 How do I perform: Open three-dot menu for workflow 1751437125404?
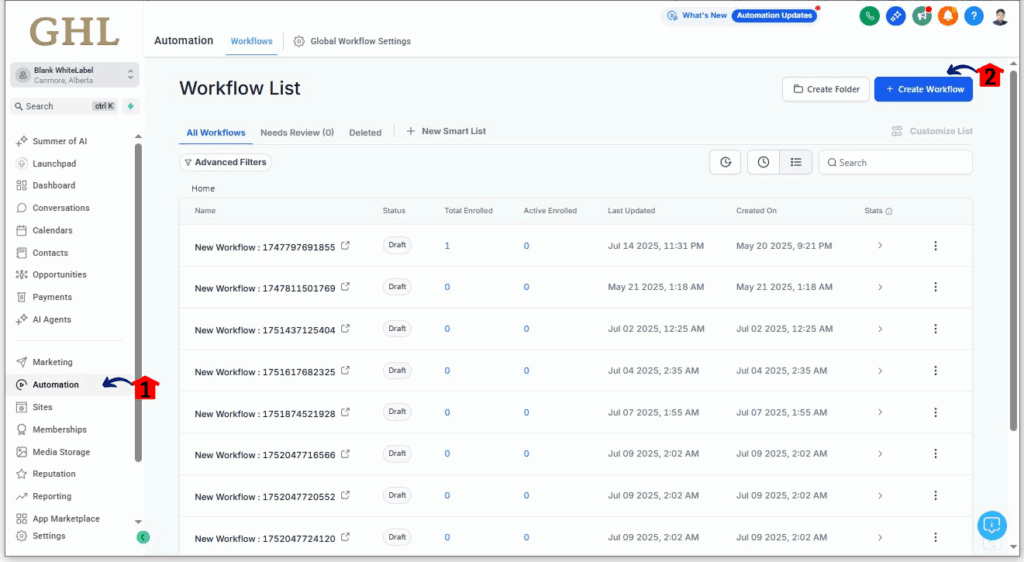coord(935,329)
